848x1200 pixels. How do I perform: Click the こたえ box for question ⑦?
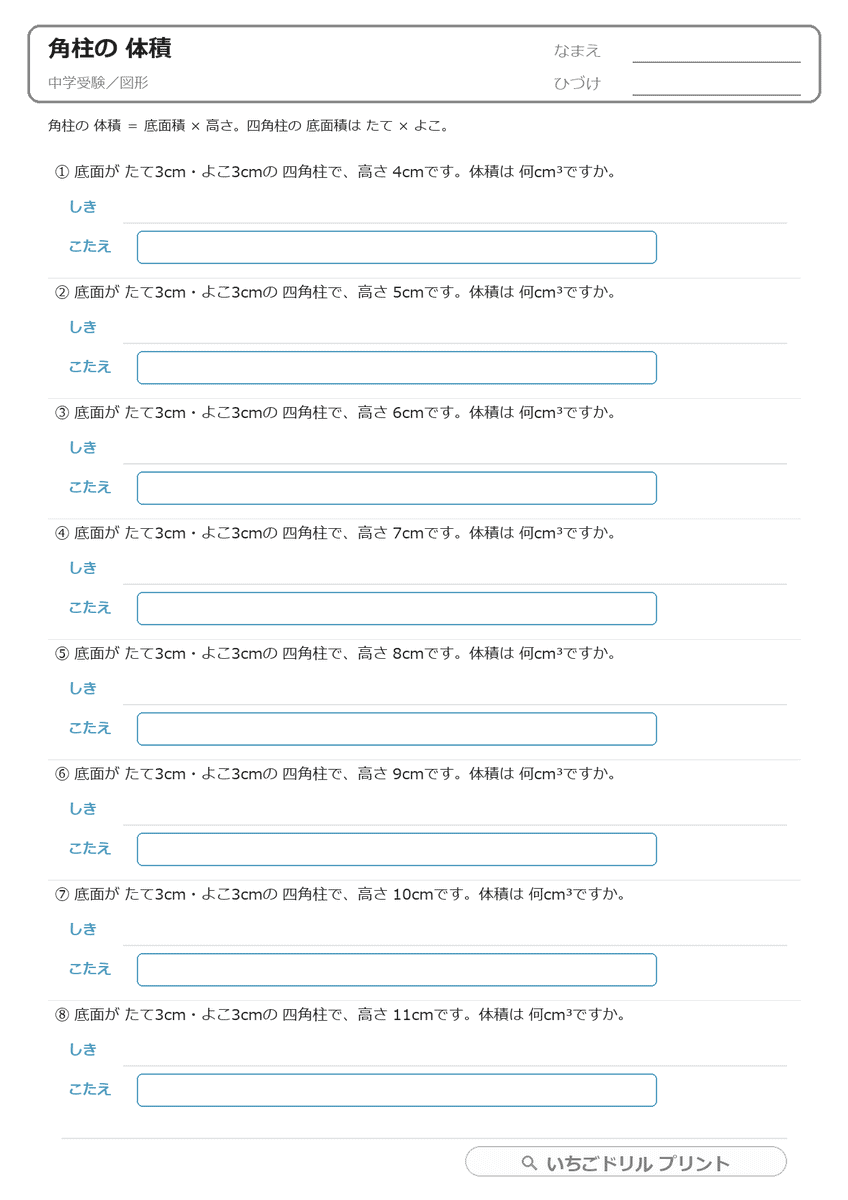point(397,970)
